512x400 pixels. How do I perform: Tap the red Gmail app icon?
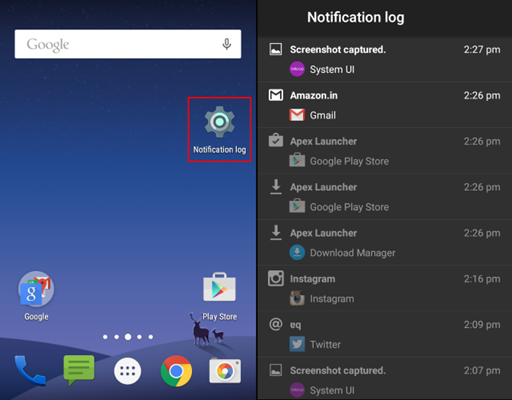point(297,115)
